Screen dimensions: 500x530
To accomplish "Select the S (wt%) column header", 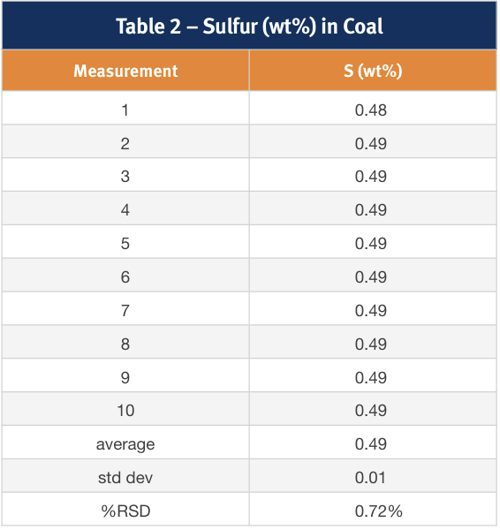I will (373, 71).
